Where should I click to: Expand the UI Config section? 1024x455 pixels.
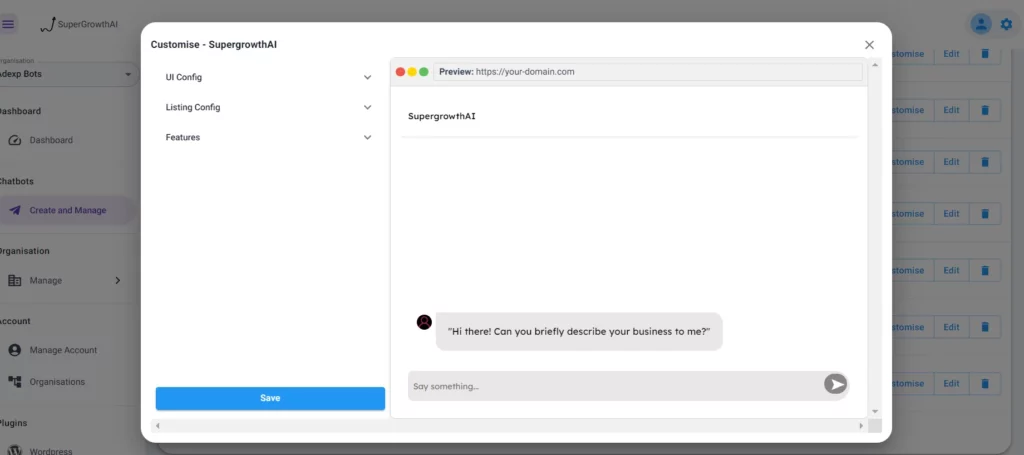[269, 77]
